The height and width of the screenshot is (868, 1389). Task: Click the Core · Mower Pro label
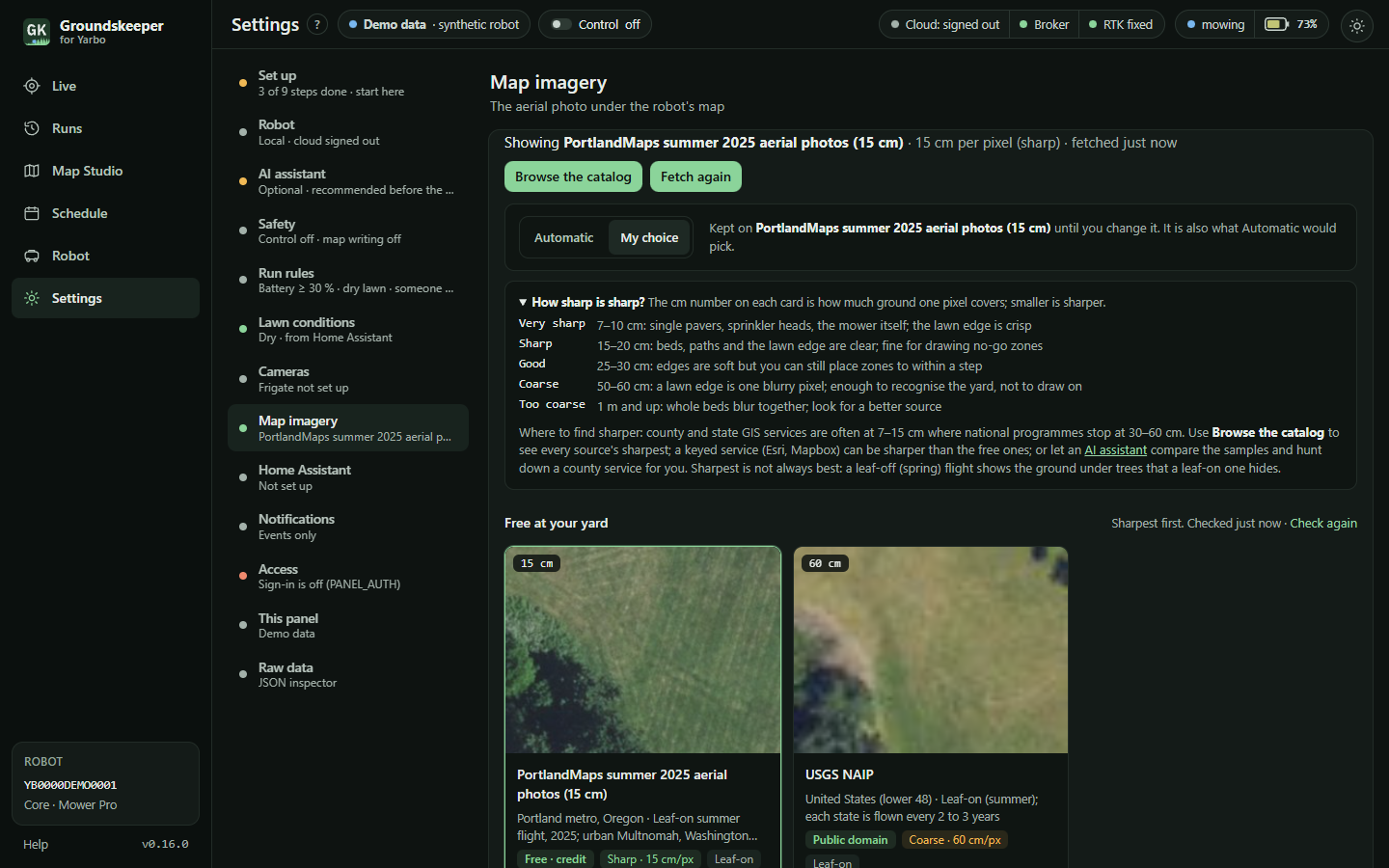point(70,805)
